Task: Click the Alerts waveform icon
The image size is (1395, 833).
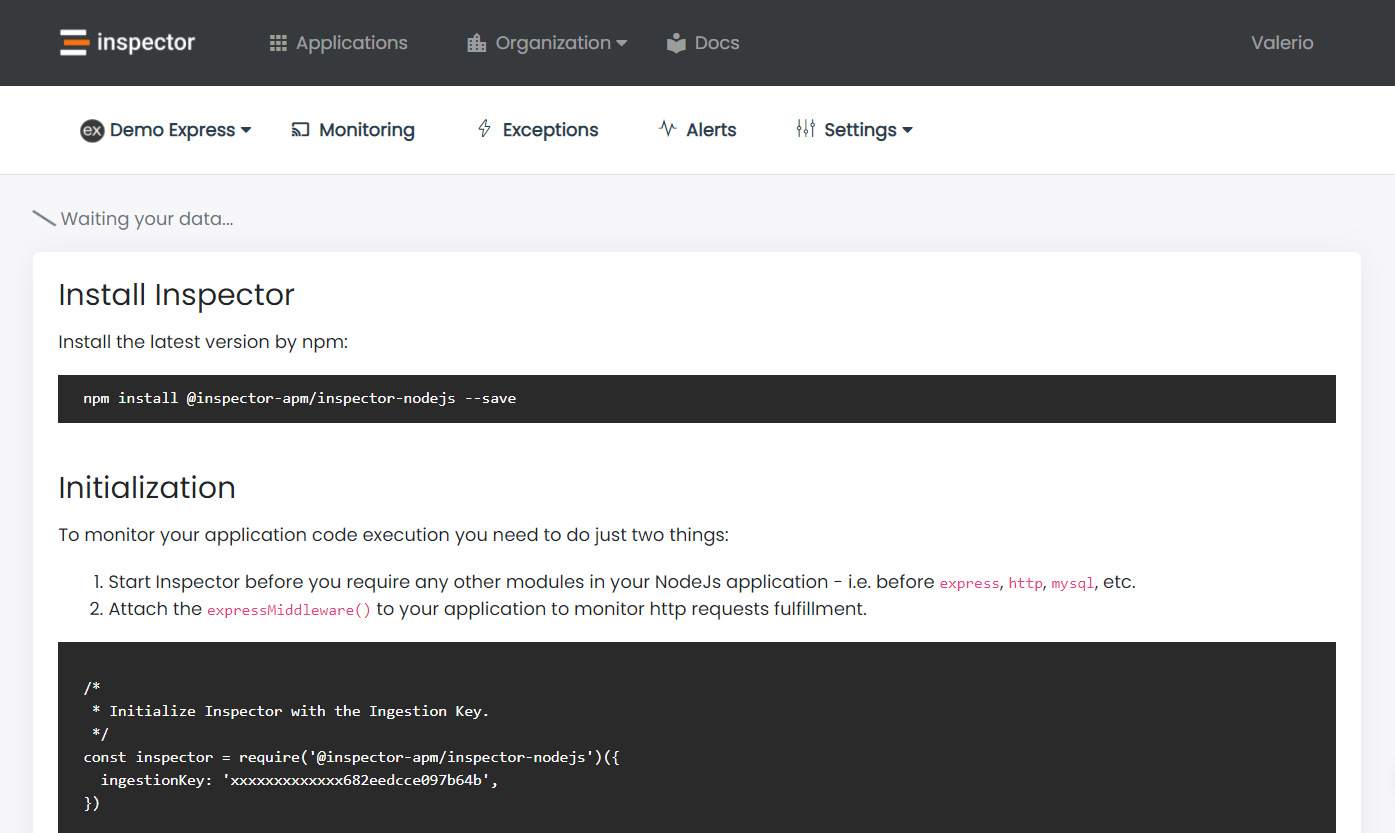Action: tap(666, 129)
